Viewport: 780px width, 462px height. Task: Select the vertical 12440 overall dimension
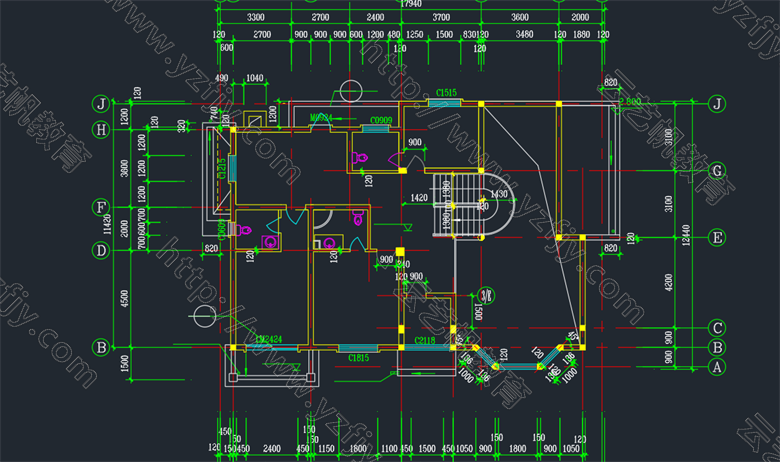686,235
